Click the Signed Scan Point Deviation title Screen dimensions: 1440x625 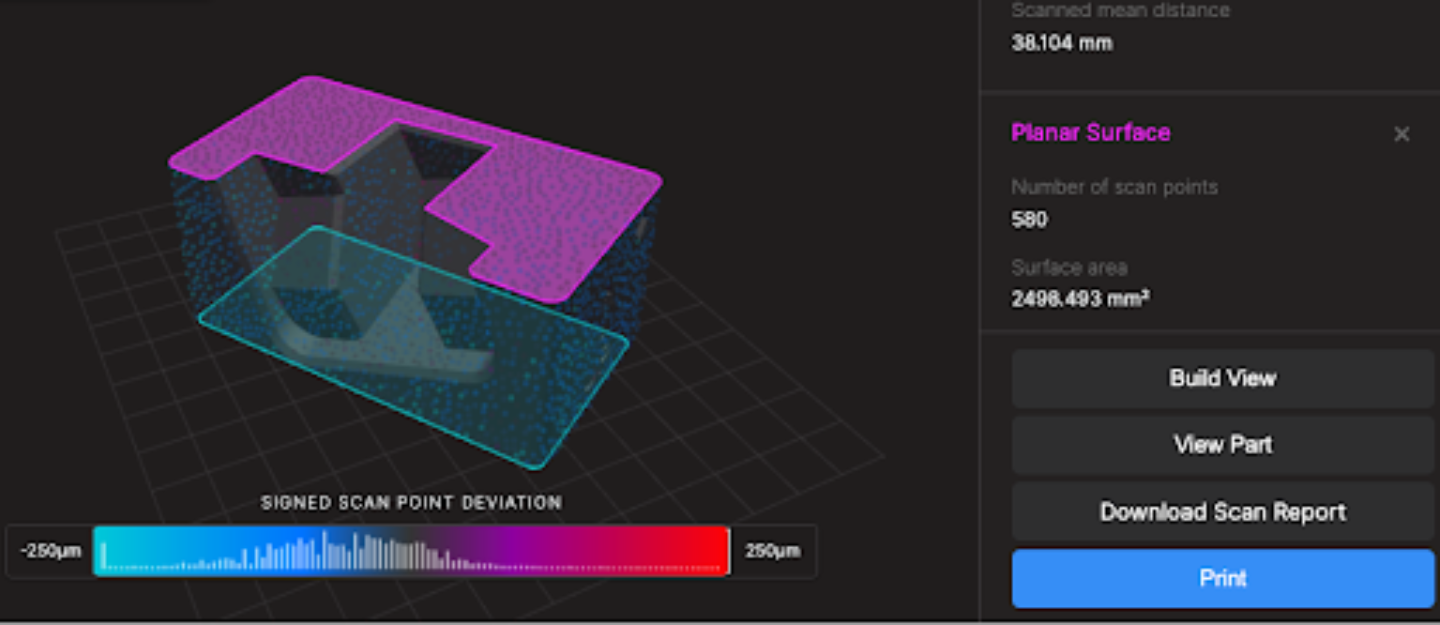(411, 502)
